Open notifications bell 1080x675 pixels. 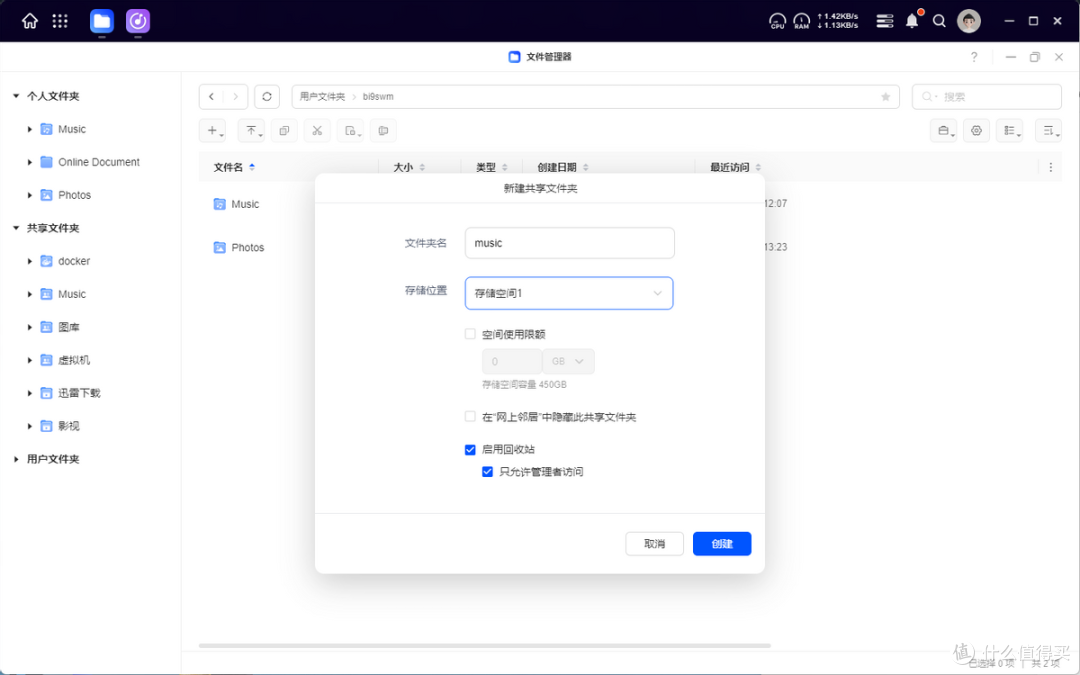coord(912,21)
